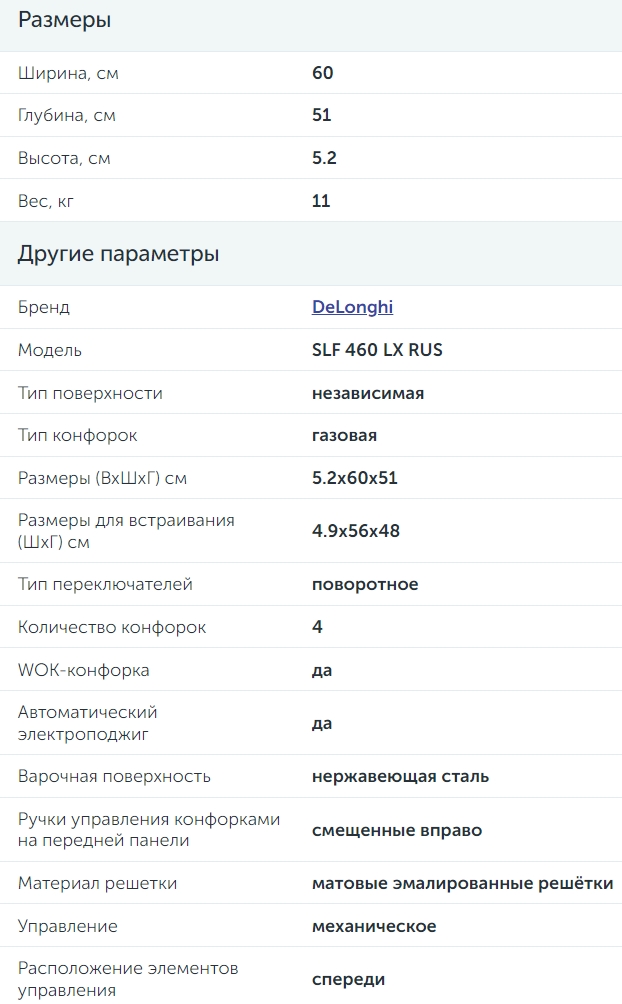Click the Количество конфорок value 4
This screenshot has height=1004, width=622.
pos(317,627)
